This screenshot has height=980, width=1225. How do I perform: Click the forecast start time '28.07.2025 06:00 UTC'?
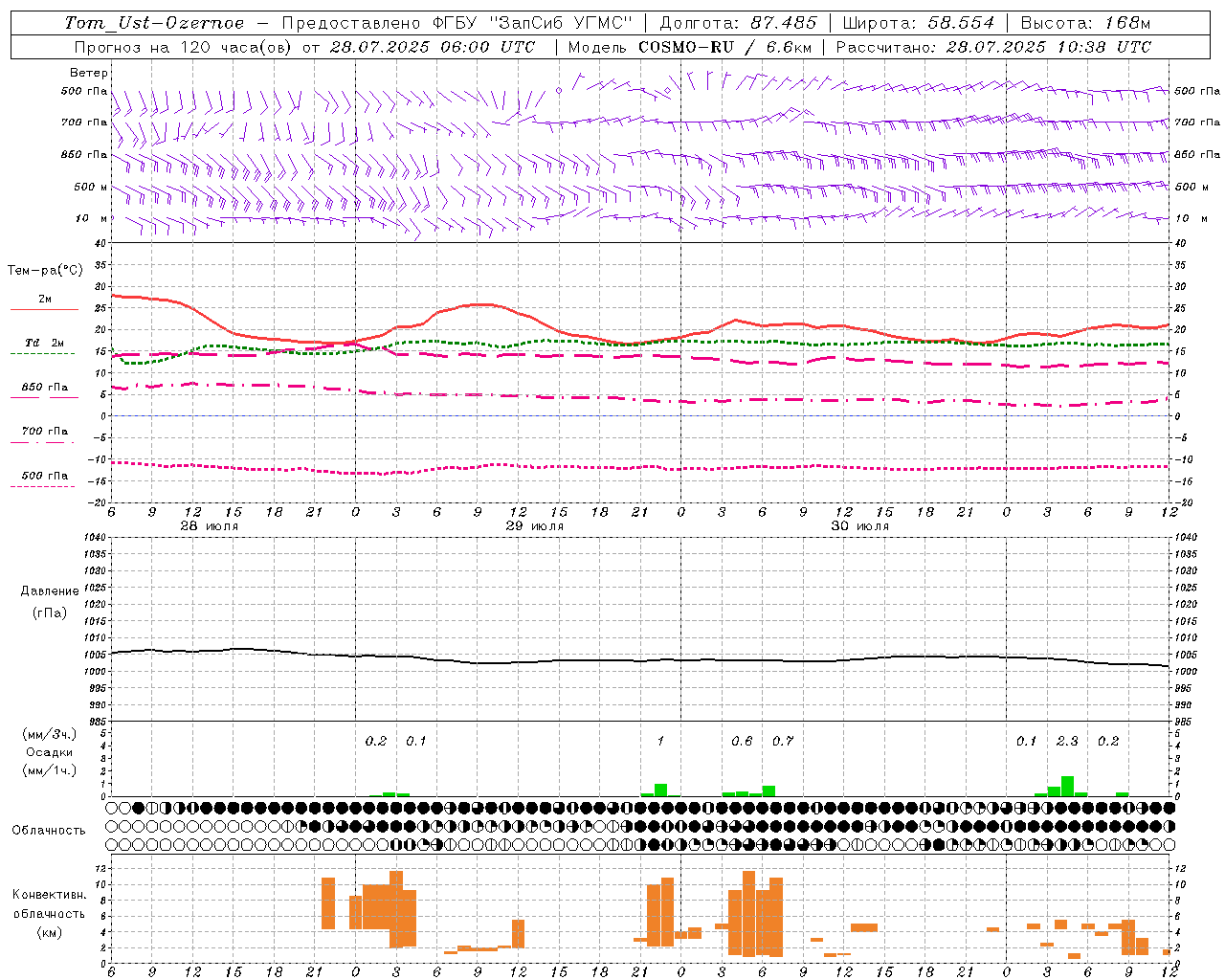(x=433, y=47)
